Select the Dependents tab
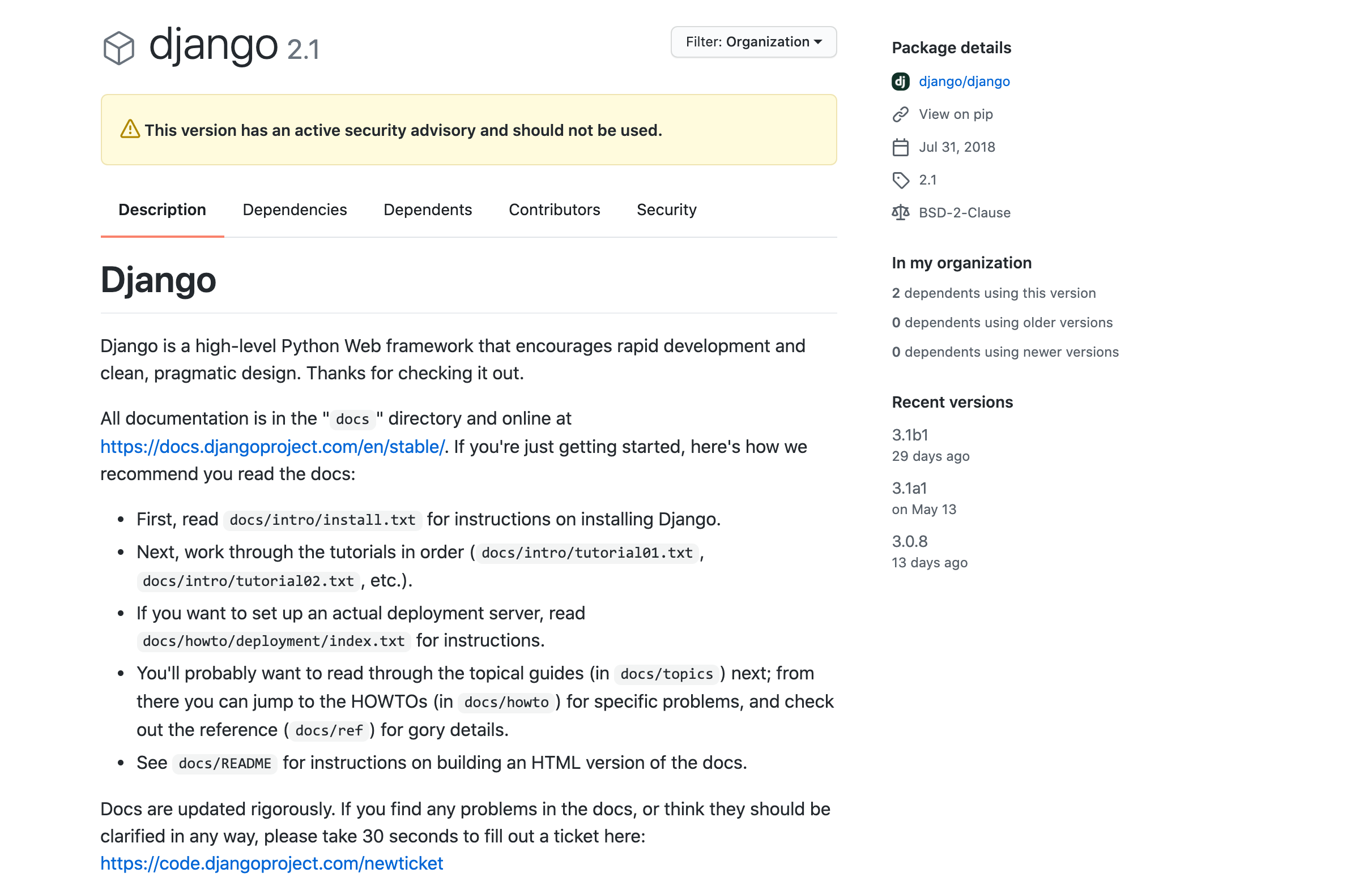Image resolution: width=1372 pixels, height=890 pixels. pyautogui.click(x=428, y=209)
